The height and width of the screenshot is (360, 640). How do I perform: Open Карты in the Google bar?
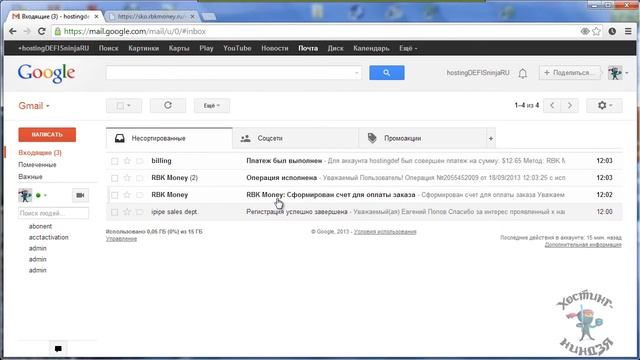tap(179, 48)
